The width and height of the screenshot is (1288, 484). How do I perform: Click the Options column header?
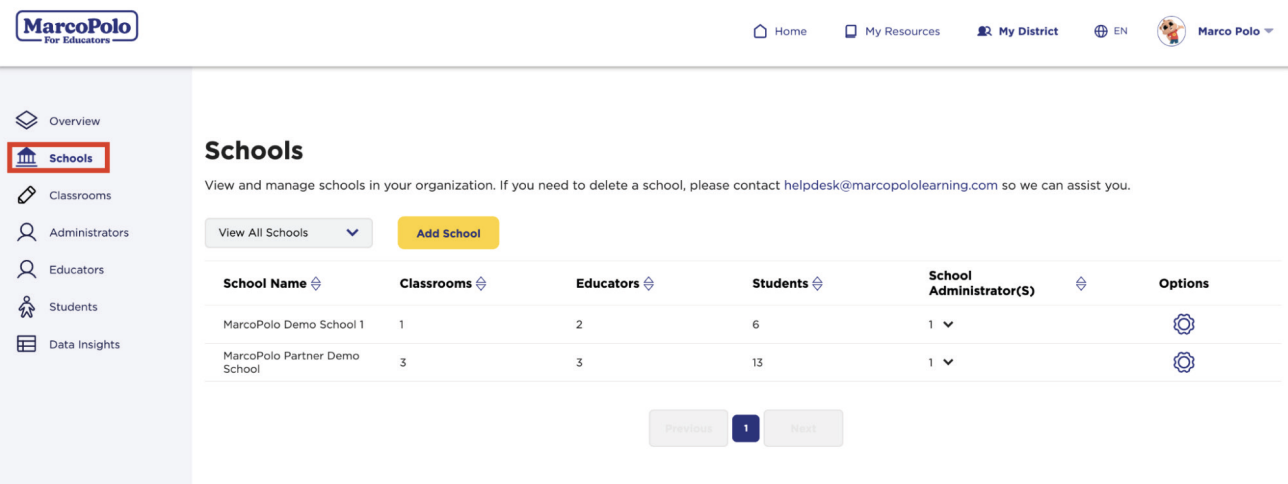click(x=1184, y=284)
